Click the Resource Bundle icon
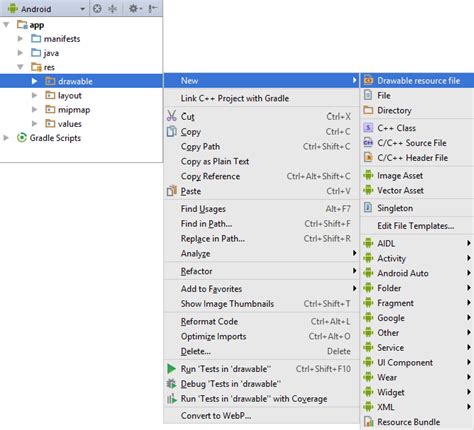This screenshot has height=430, width=474. [368, 422]
